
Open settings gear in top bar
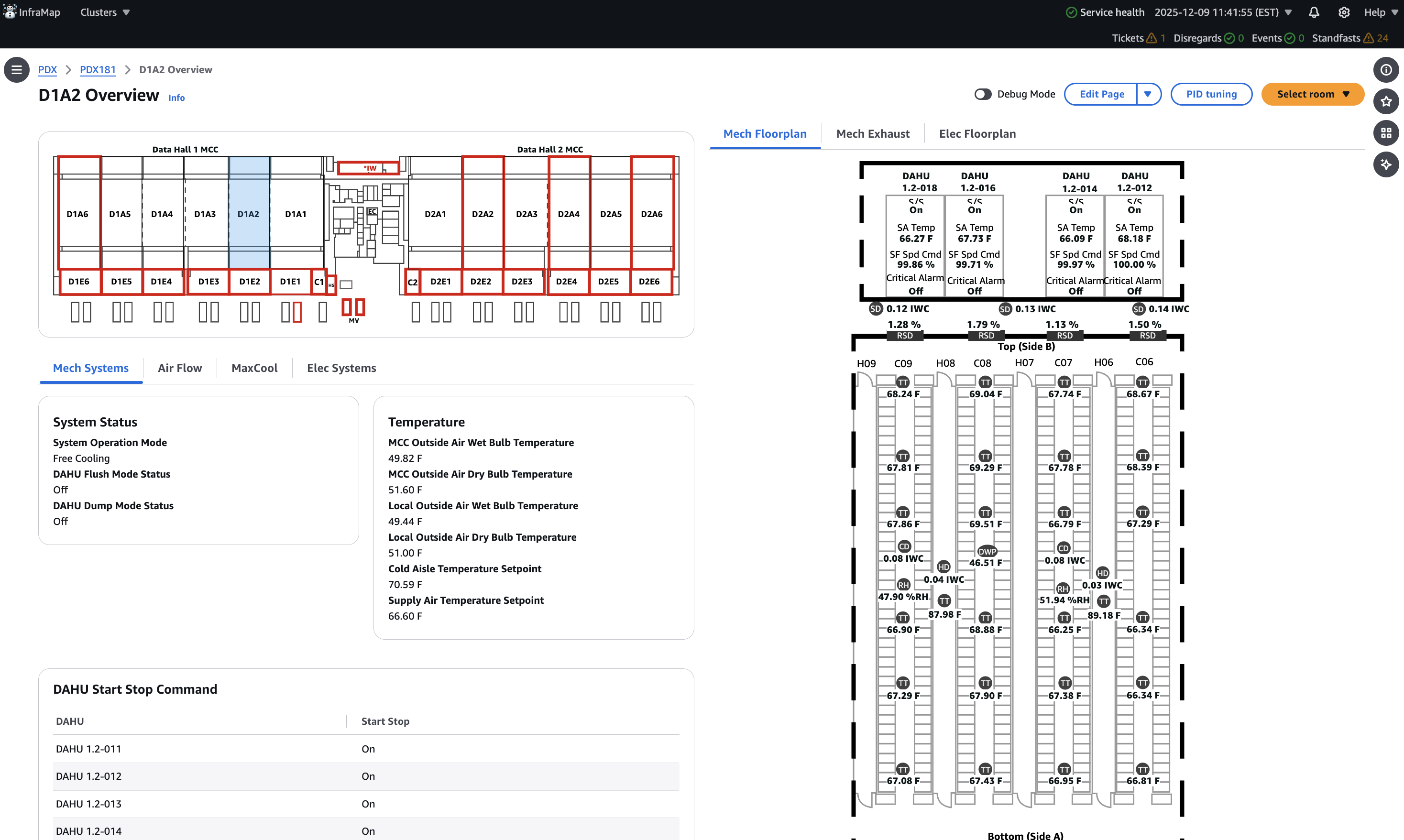point(1344,12)
